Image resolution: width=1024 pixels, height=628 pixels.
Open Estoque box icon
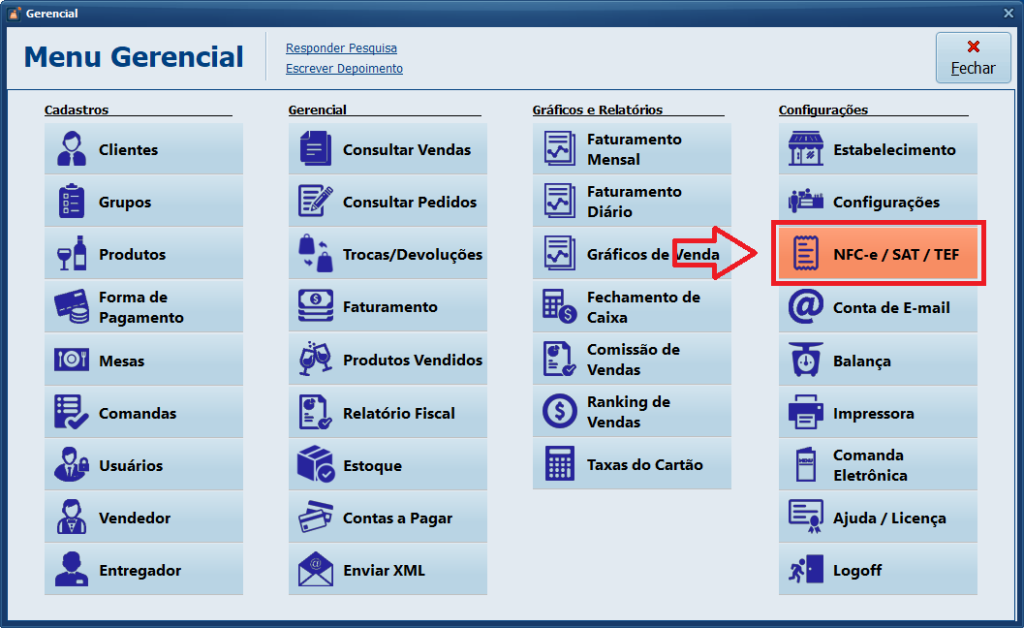click(316, 465)
